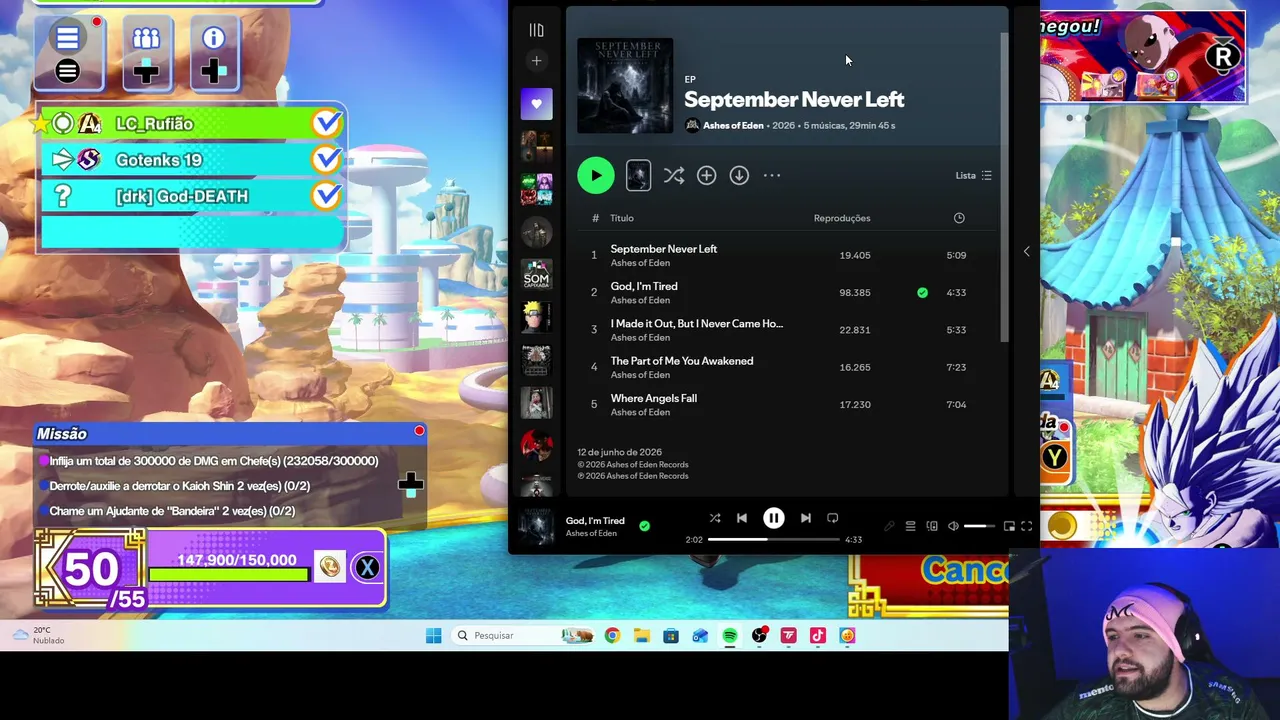Open the album preview card button

638,176
